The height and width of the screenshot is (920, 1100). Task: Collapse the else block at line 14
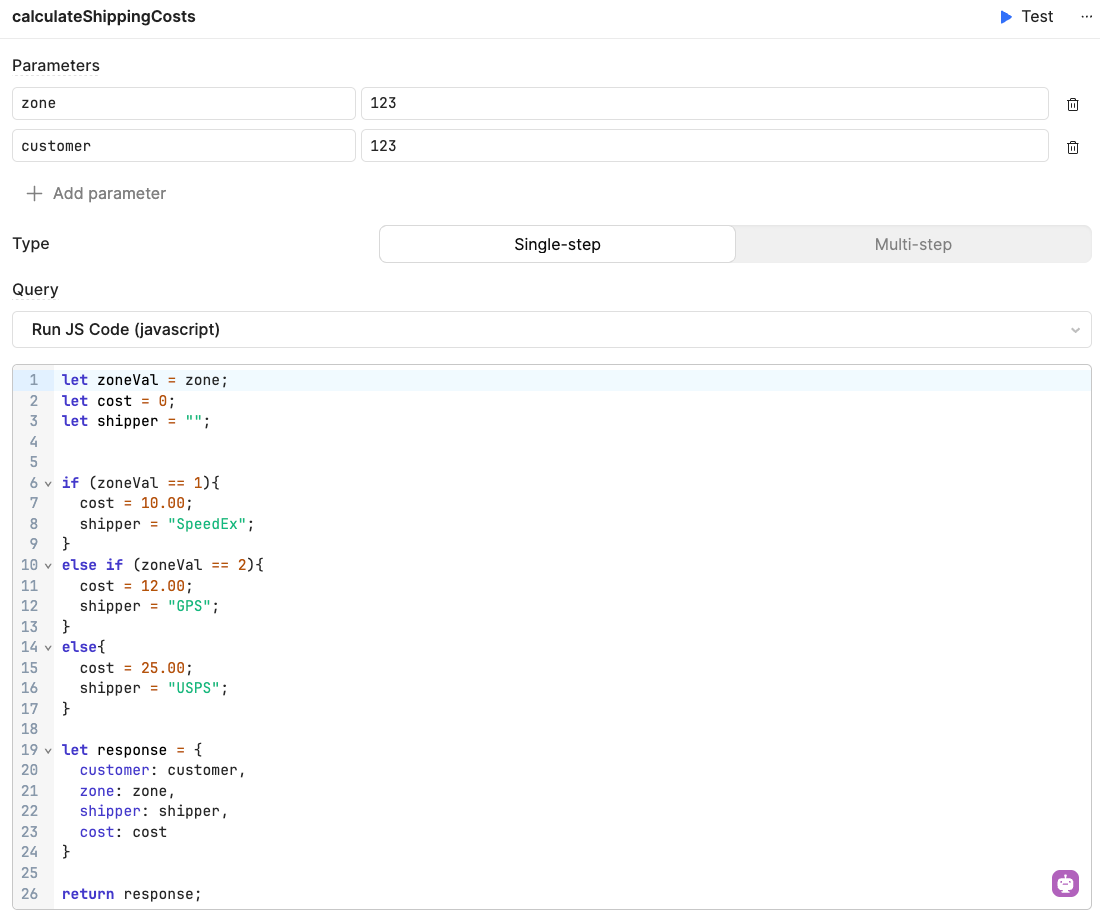click(x=48, y=648)
